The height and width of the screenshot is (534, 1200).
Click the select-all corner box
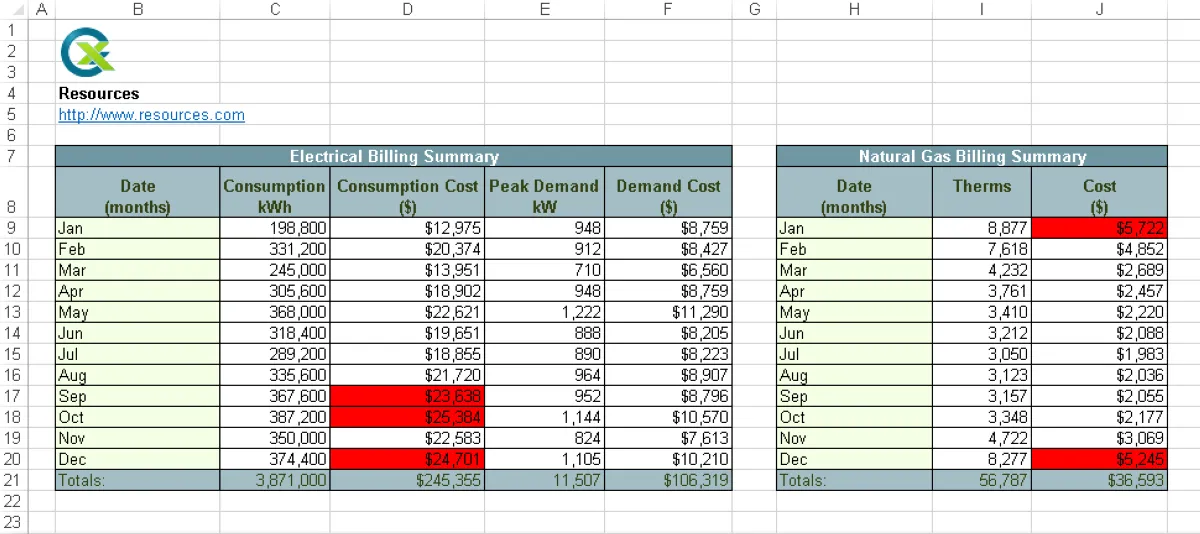tap(13, 9)
